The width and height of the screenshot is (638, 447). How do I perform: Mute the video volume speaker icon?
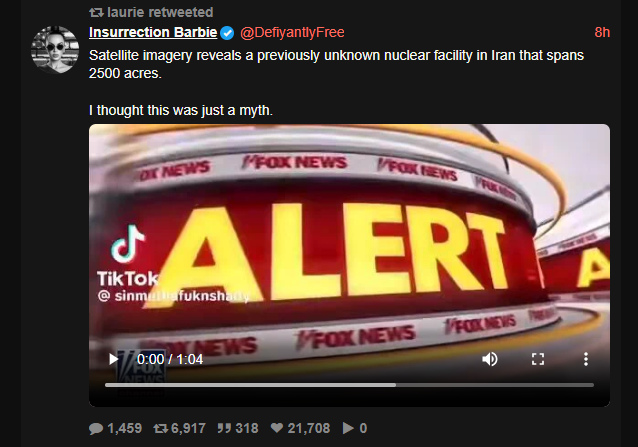(489, 359)
